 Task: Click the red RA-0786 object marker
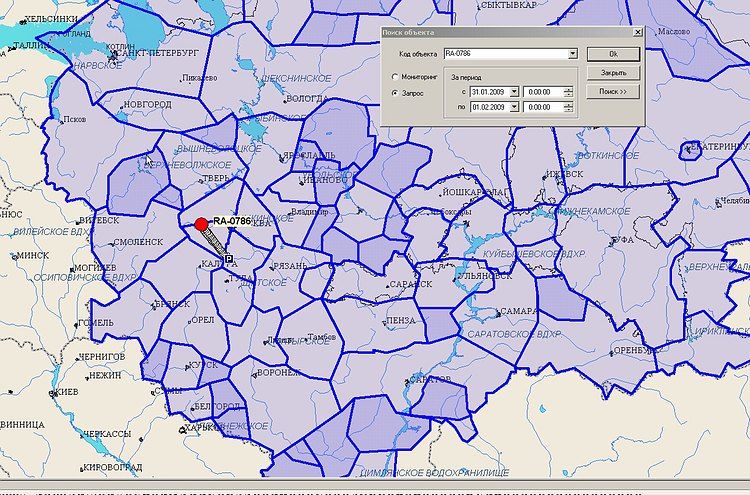click(x=201, y=224)
